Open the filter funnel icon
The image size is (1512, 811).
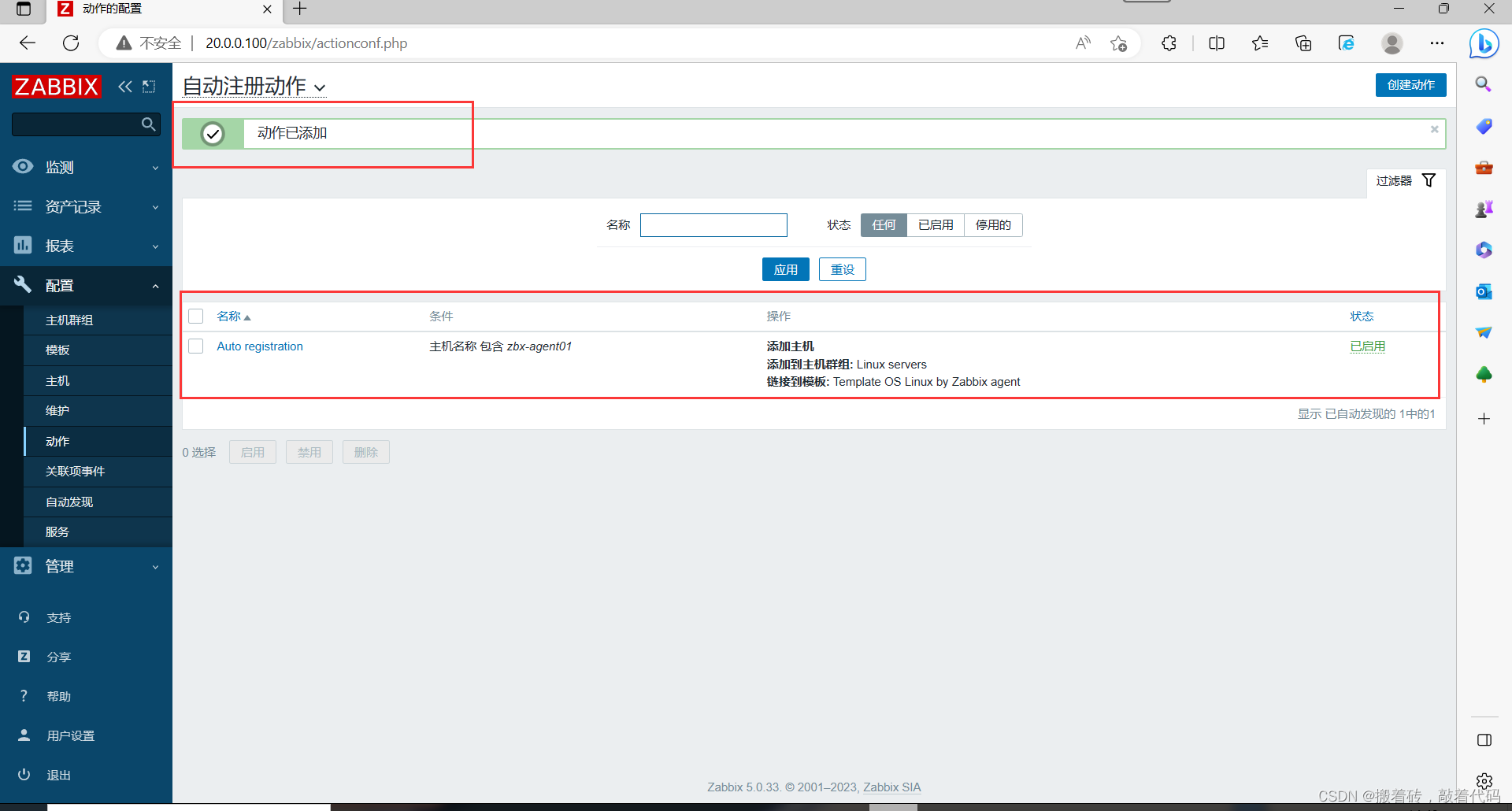pyautogui.click(x=1429, y=180)
